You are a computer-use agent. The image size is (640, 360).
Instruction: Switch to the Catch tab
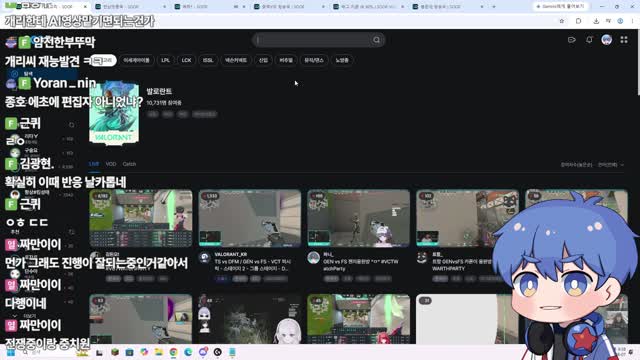(129, 164)
